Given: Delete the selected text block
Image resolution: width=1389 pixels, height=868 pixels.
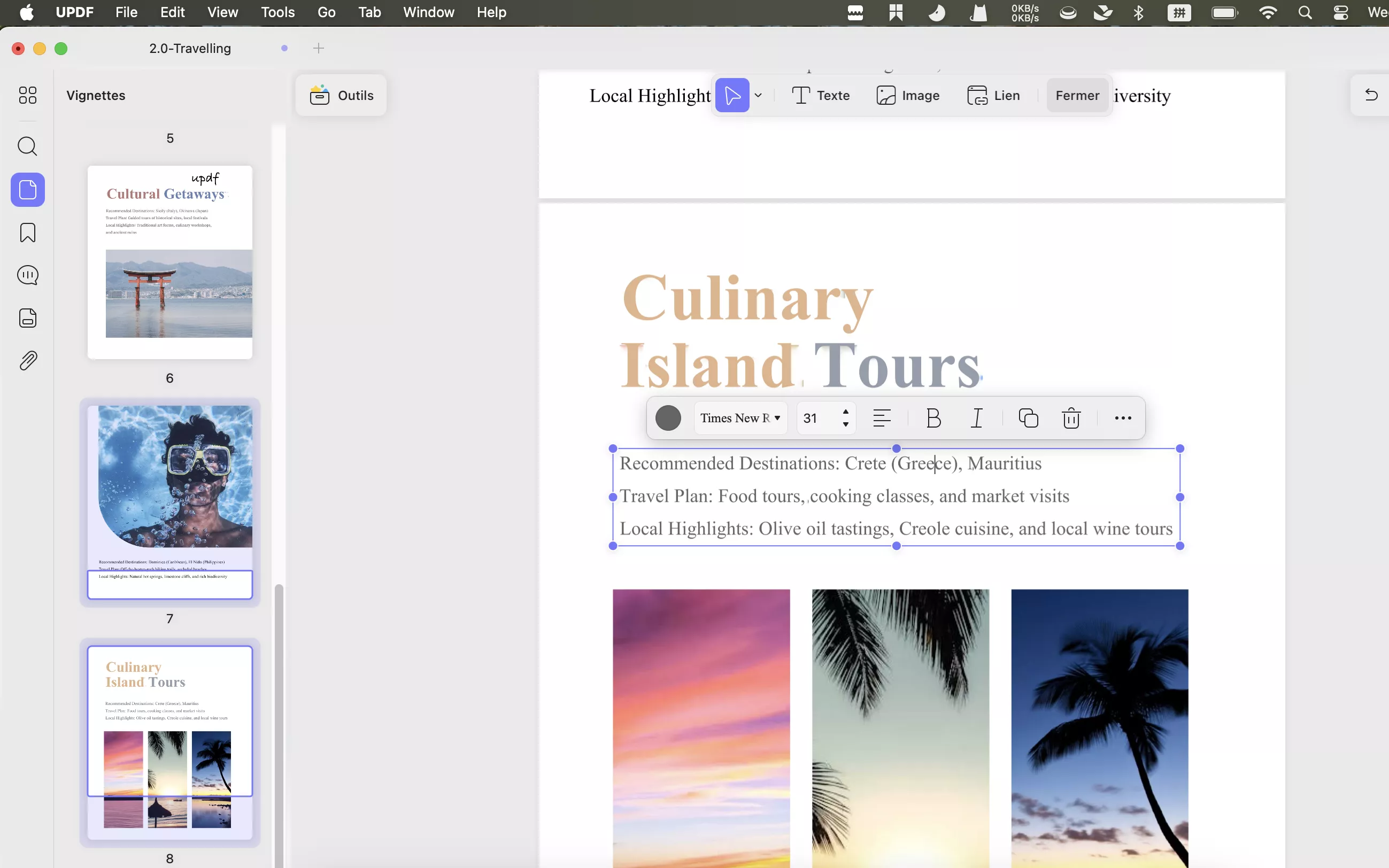Looking at the screenshot, I should point(1071,418).
